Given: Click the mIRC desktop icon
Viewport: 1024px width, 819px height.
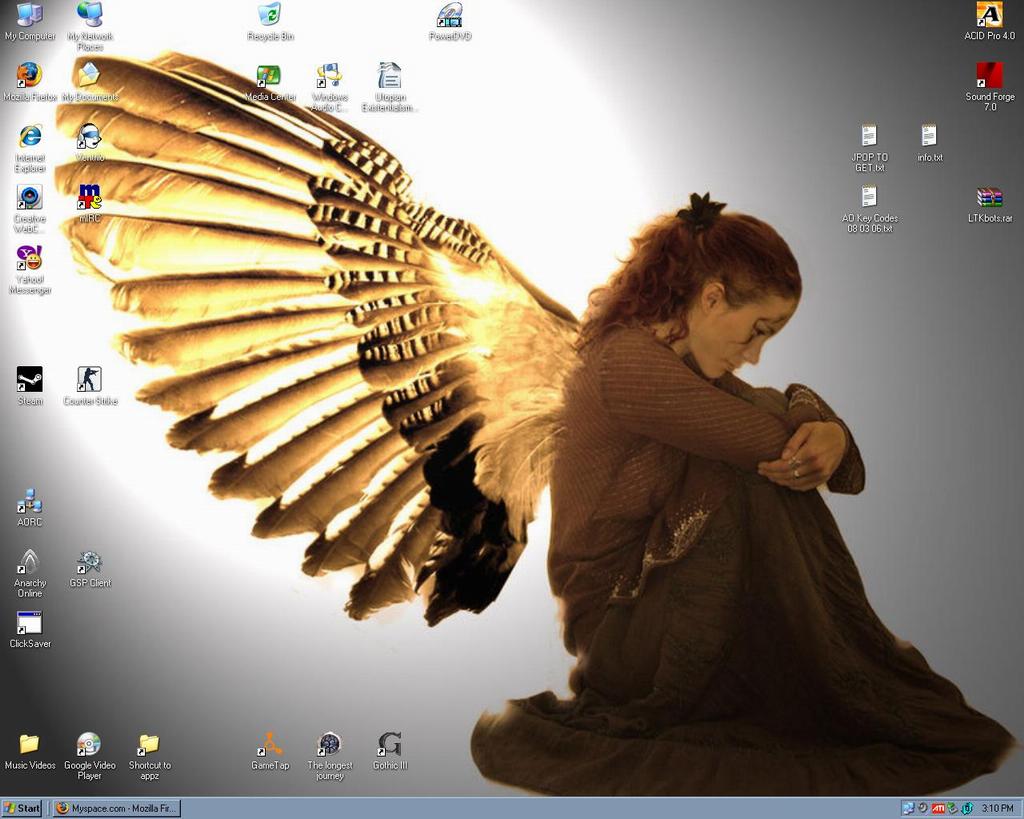Looking at the screenshot, I should click(90, 197).
